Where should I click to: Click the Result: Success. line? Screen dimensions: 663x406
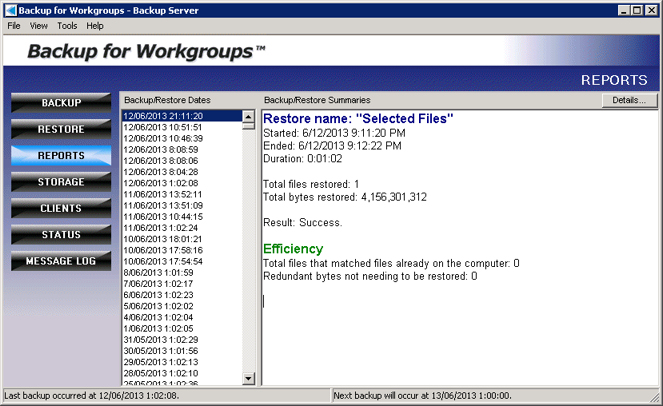(x=303, y=222)
